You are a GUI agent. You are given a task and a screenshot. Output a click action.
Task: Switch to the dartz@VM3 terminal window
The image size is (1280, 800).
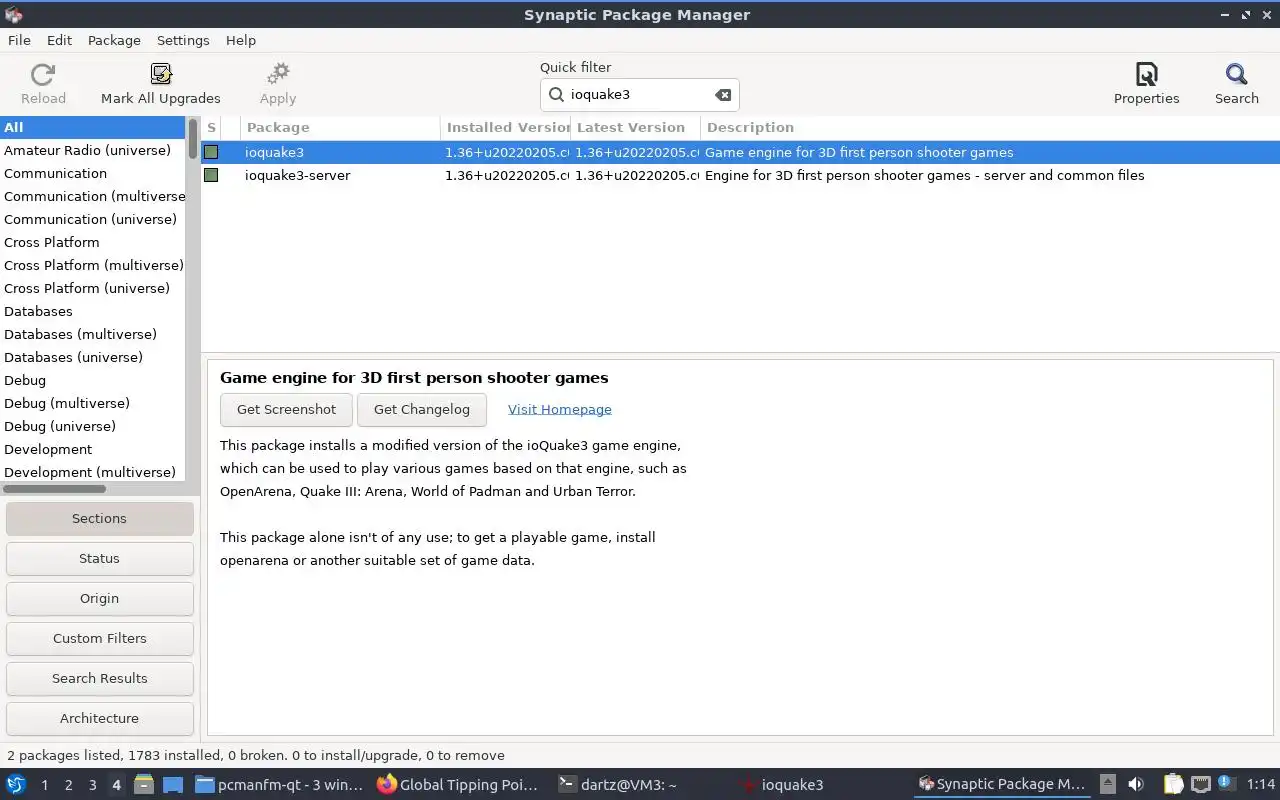(x=640, y=784)
